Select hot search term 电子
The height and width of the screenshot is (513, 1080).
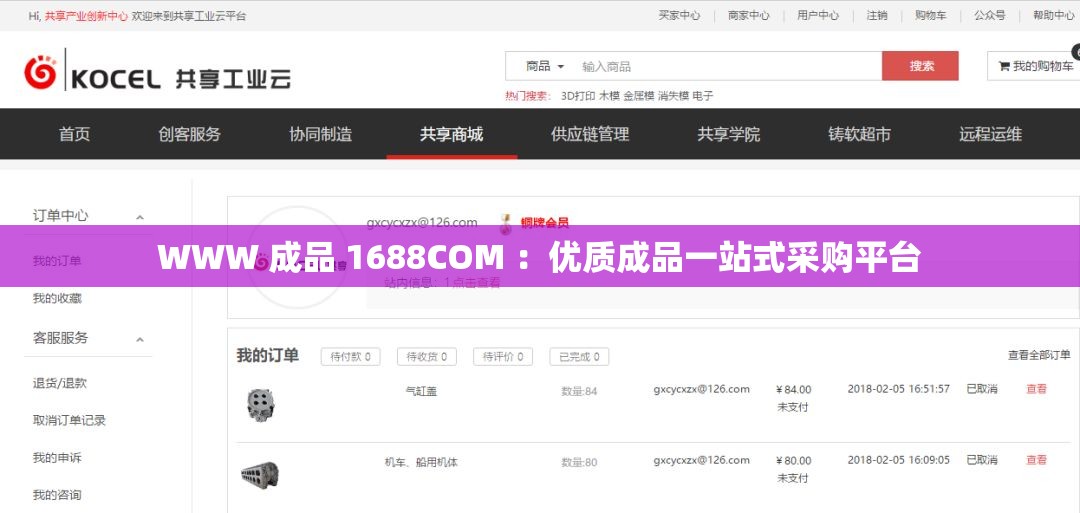[x=703, y=96]
